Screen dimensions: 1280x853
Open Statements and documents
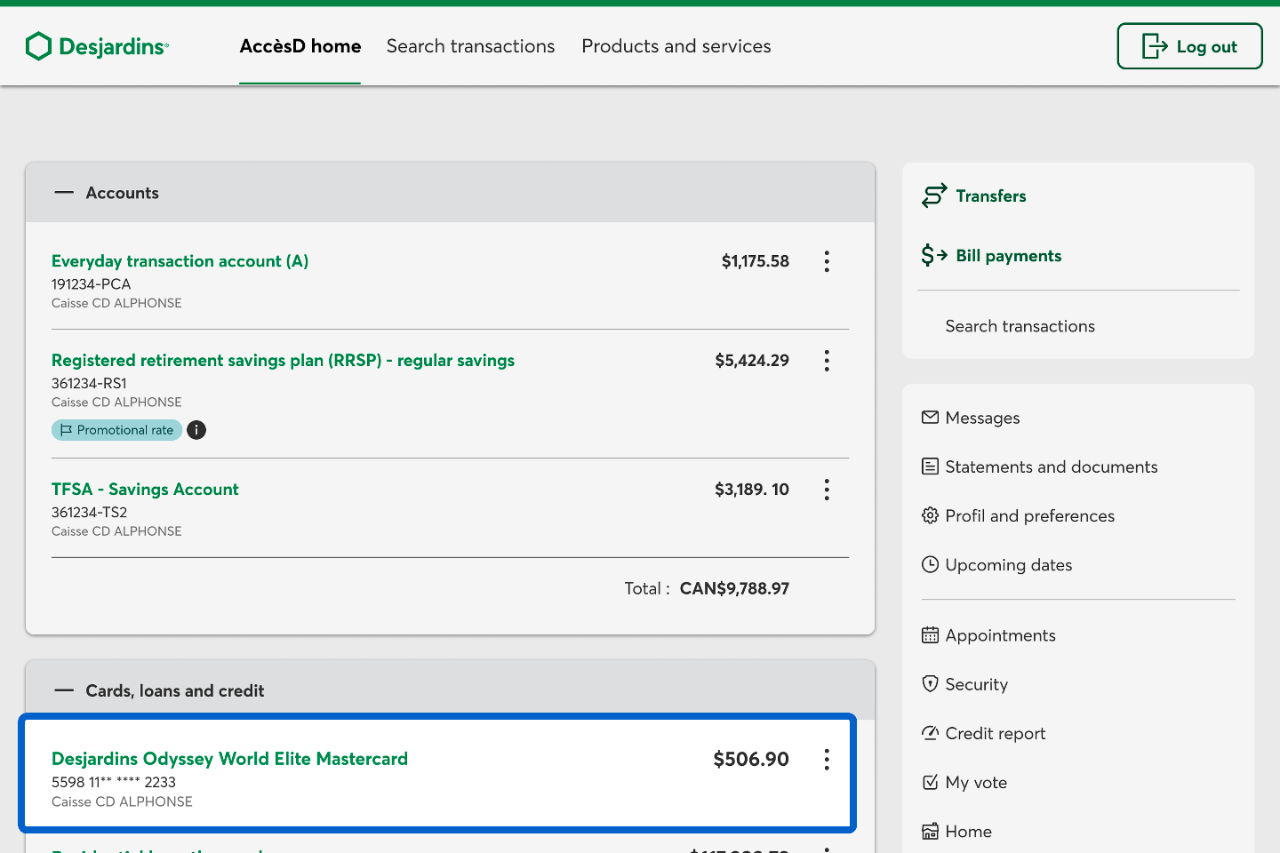coord(1052,467)
